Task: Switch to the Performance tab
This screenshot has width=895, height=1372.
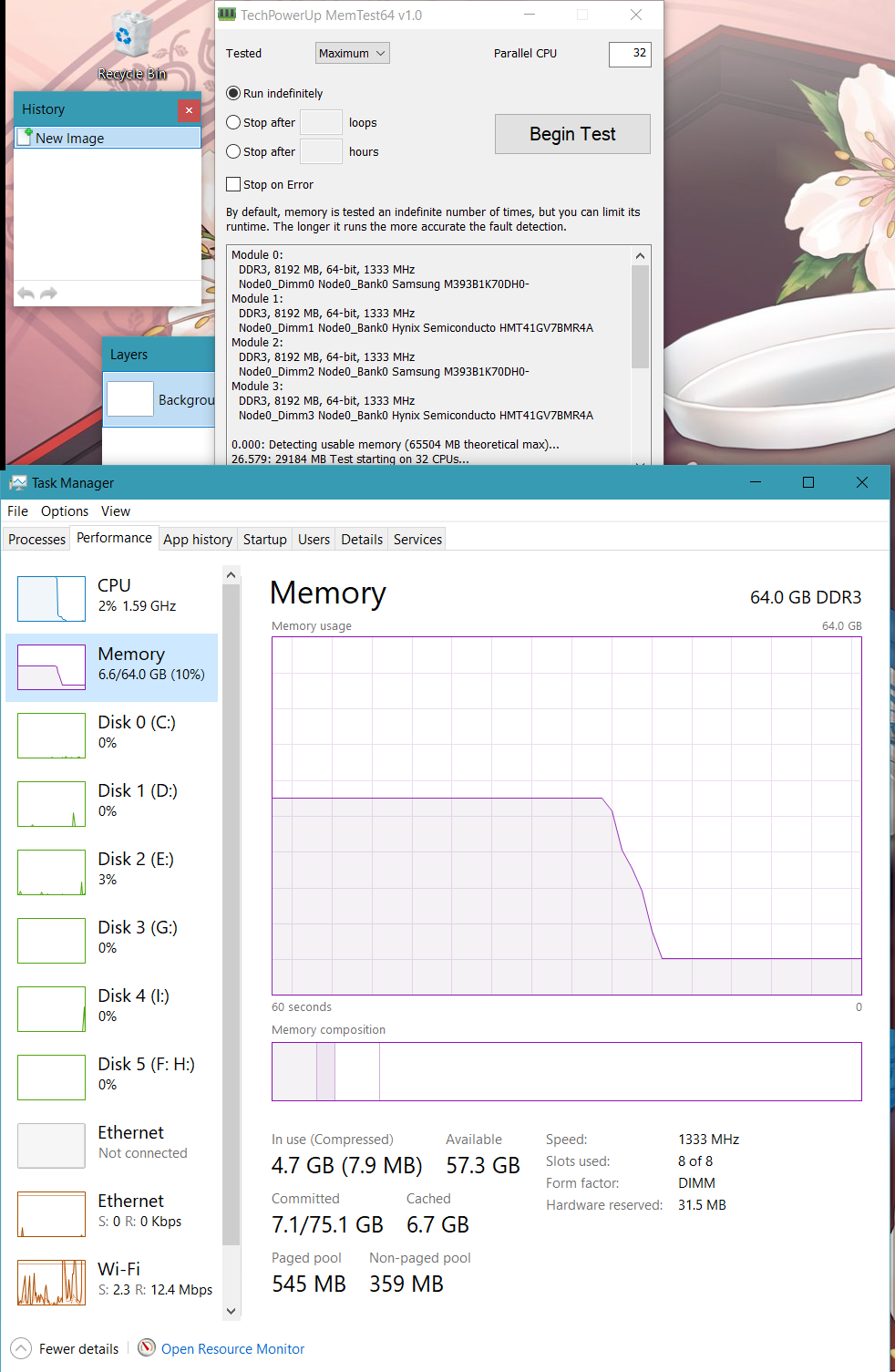Action: click(115, 538)
